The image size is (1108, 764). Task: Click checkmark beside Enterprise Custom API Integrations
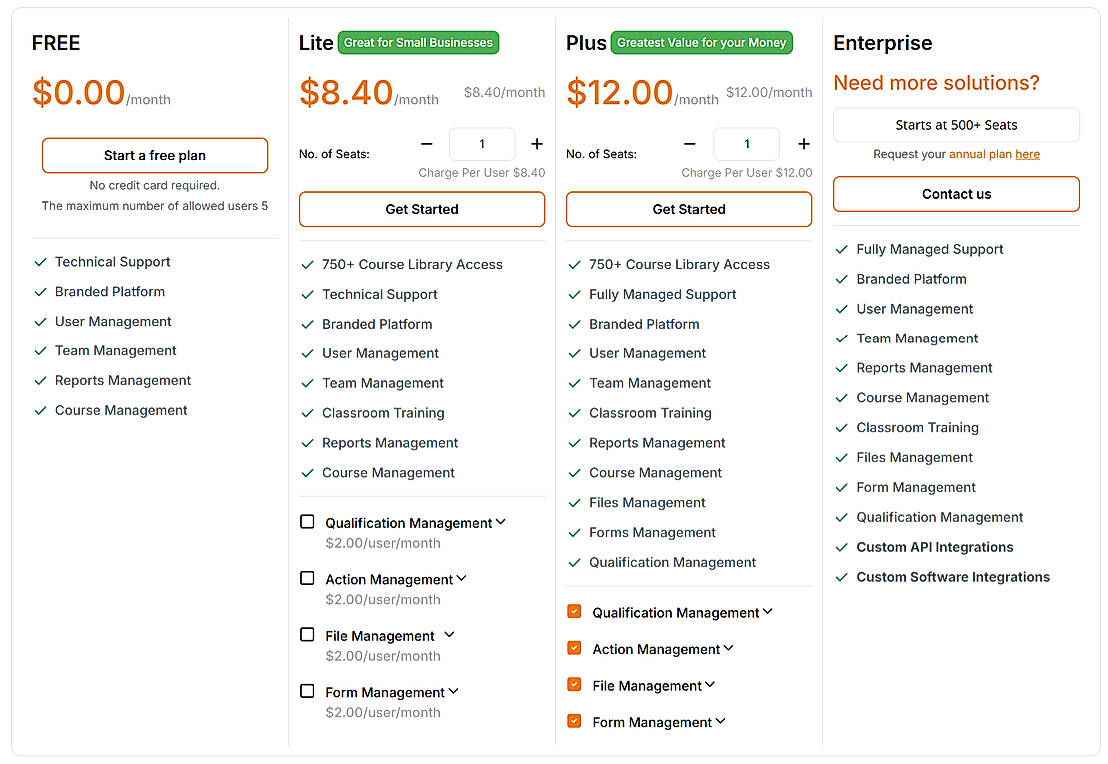click(x=842, y=548)
